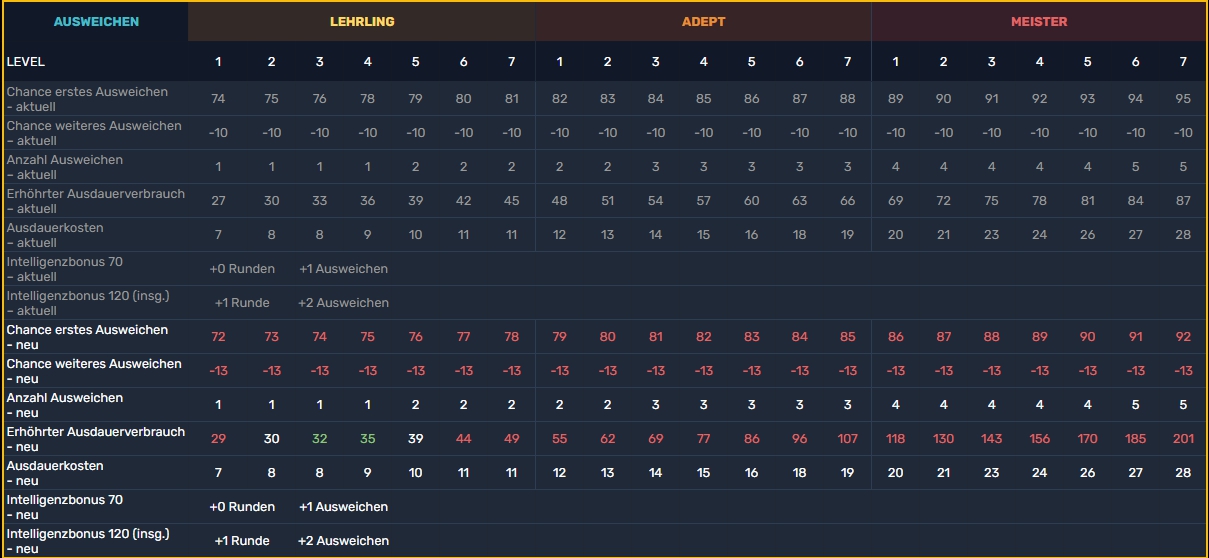The height and width of the screenshot is (558, 1209).
Task: Click '+0 Runden' in Intelligenzbonus 70 neu row
Action: [x=242, y=506]
